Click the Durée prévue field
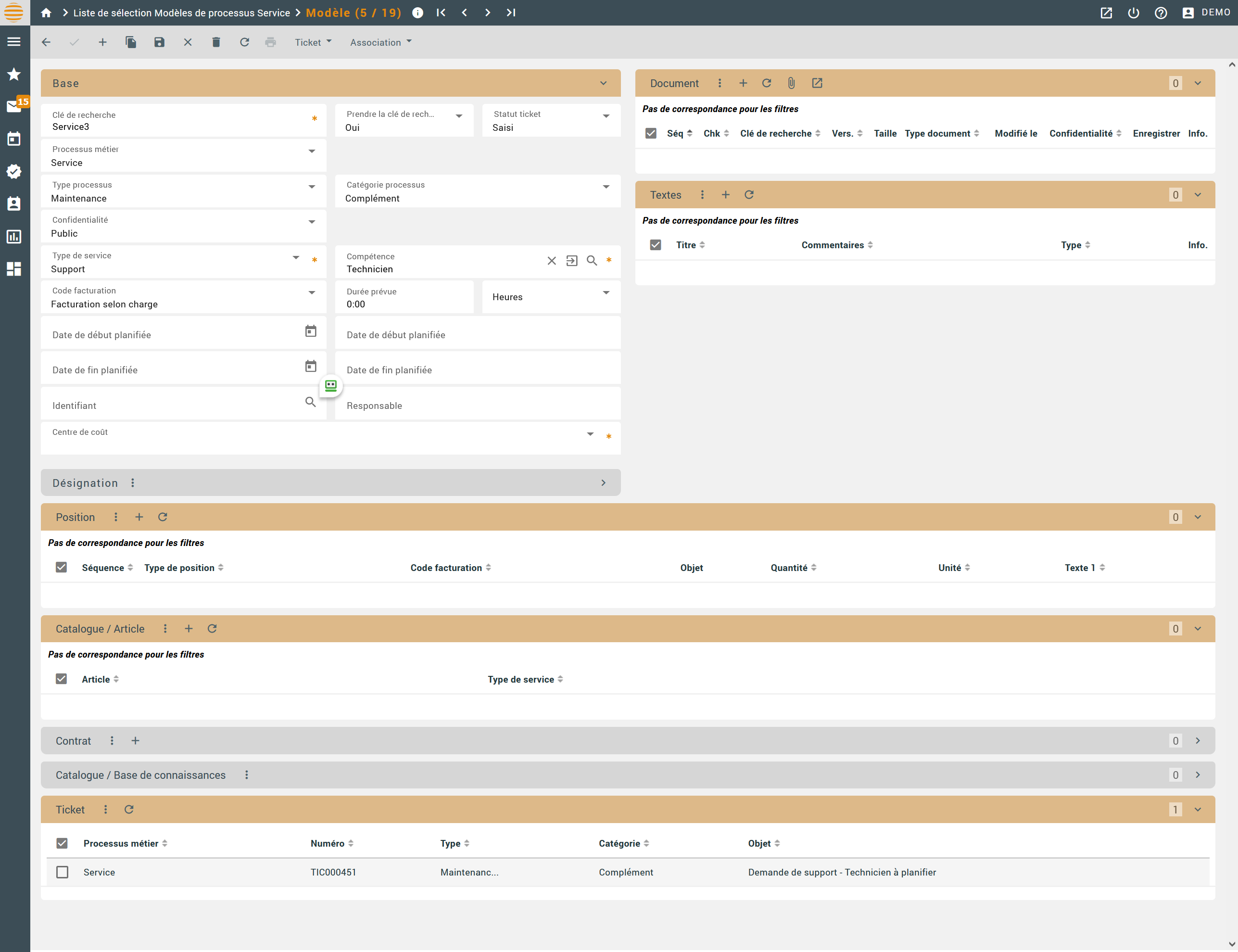 pos(404,297)
